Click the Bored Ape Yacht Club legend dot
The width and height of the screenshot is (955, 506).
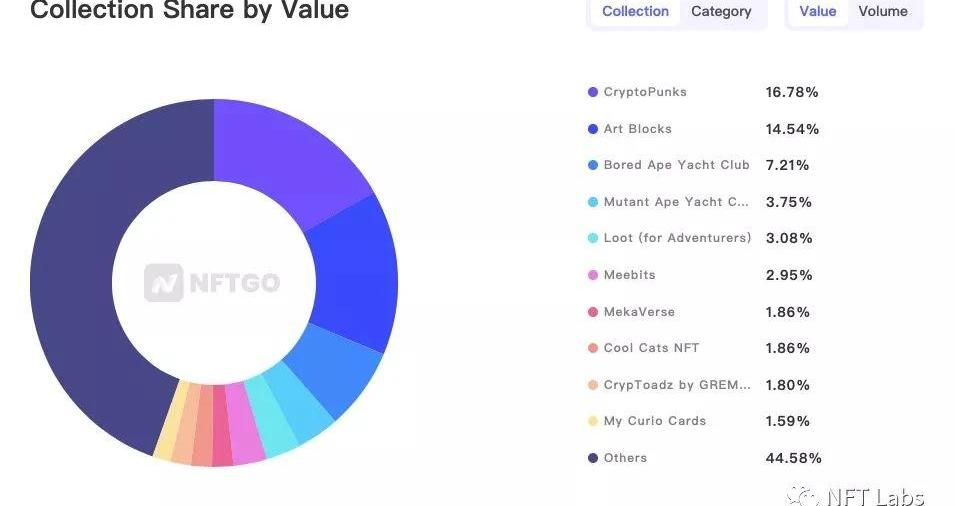coord(593,166)
